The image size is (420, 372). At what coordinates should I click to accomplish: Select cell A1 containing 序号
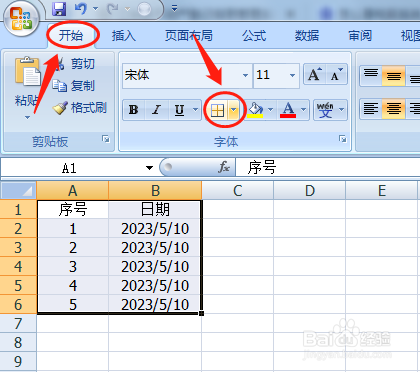73,210
